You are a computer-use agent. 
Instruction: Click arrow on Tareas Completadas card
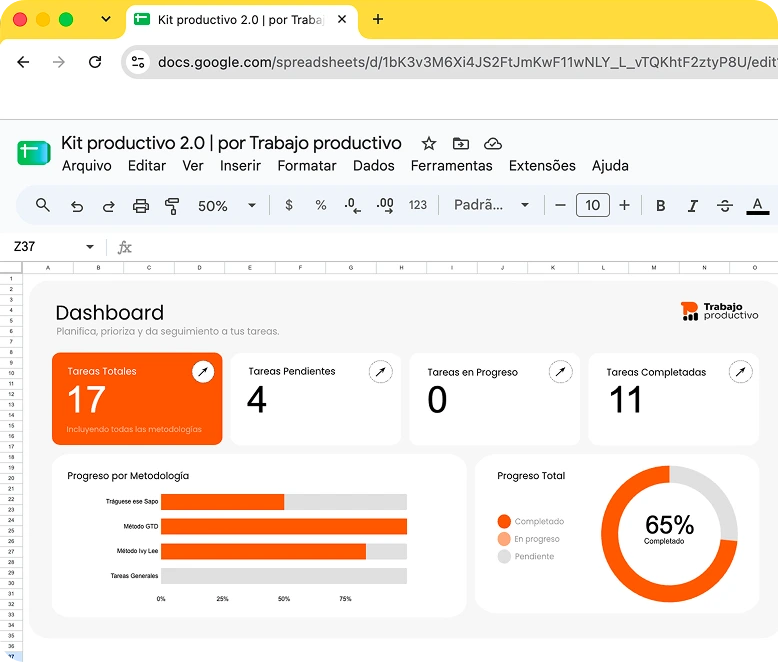(x=740, y=372)
